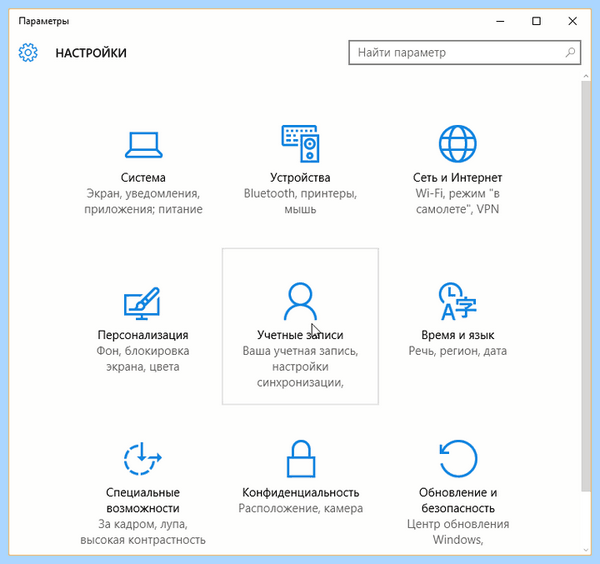The height and width of the screenshot is (564, 600).
Task: Click the 'Экран, уведомления, приложения; питание' description
Action: coord(143,201)
